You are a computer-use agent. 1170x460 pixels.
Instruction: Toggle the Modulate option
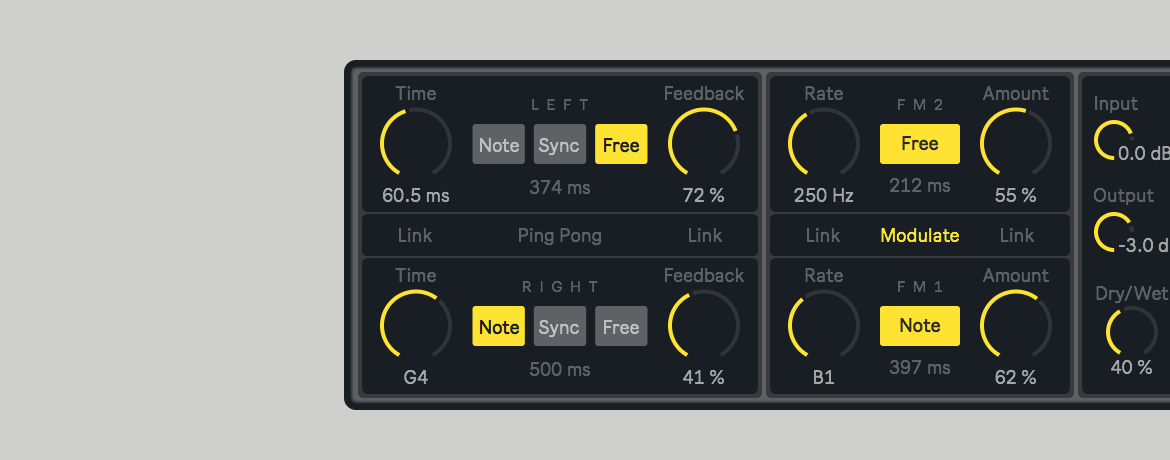pos(919,236)
